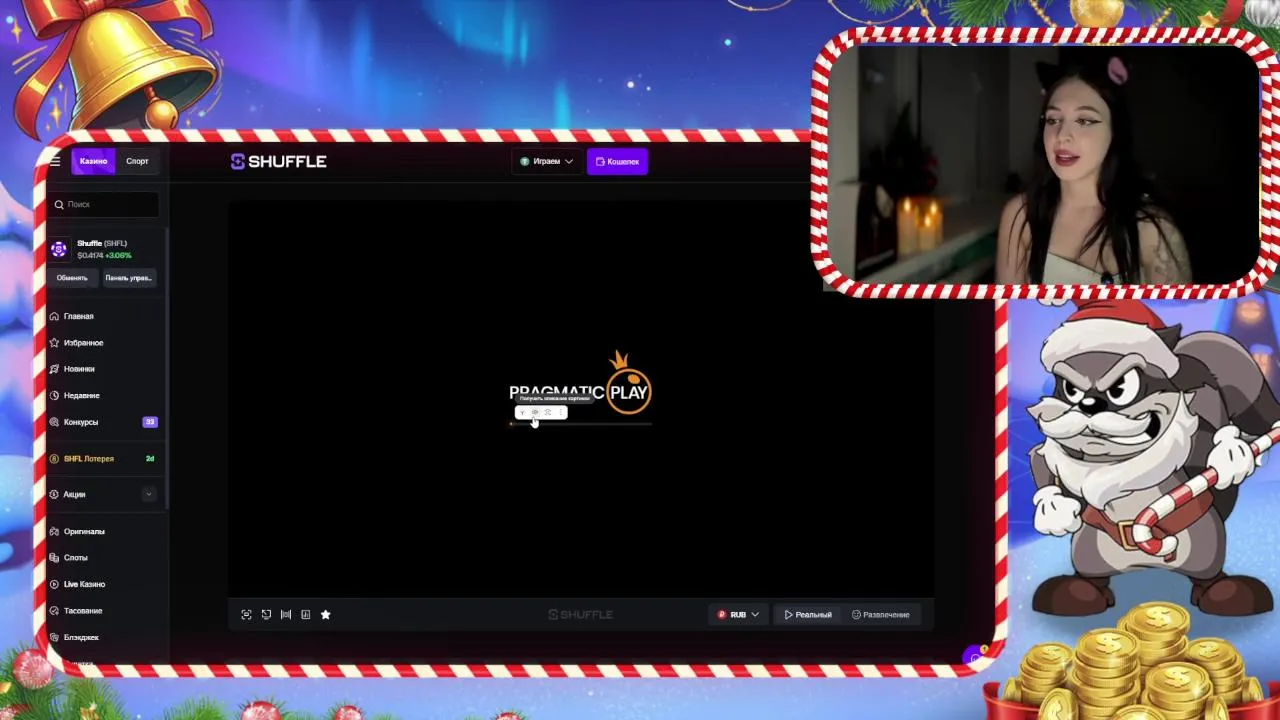1280x720 pixels.
Task: Focus the Поиск search field
Action: [104, 204]
